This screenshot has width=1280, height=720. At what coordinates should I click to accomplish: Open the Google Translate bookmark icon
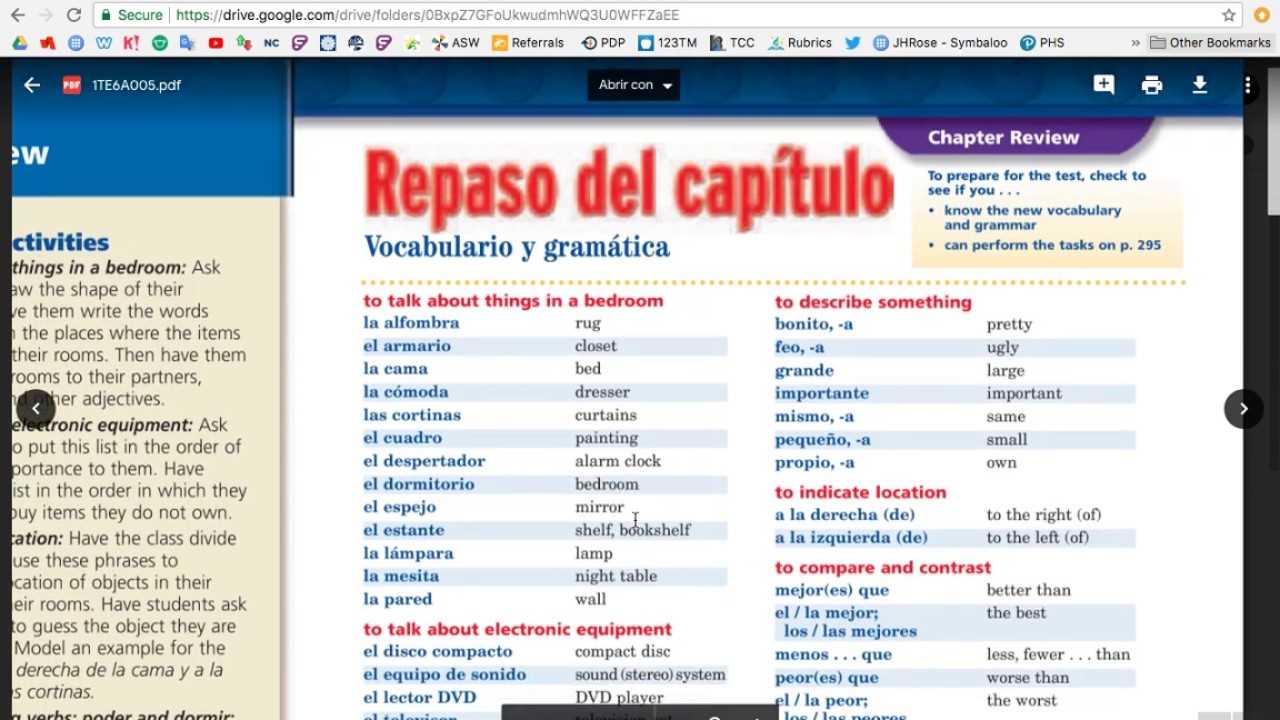pyautogui.click(x=187, y=43)
